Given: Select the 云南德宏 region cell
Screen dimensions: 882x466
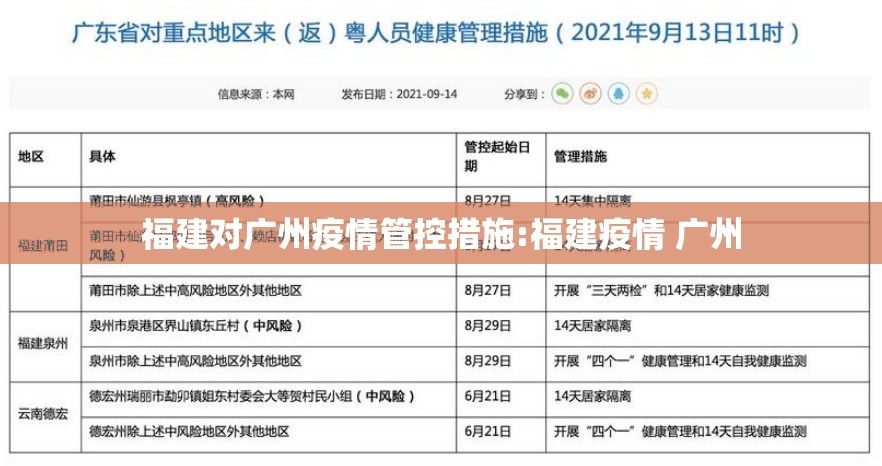Looking at the screenshot, I should pyautogui.click(x=42, y=413).
